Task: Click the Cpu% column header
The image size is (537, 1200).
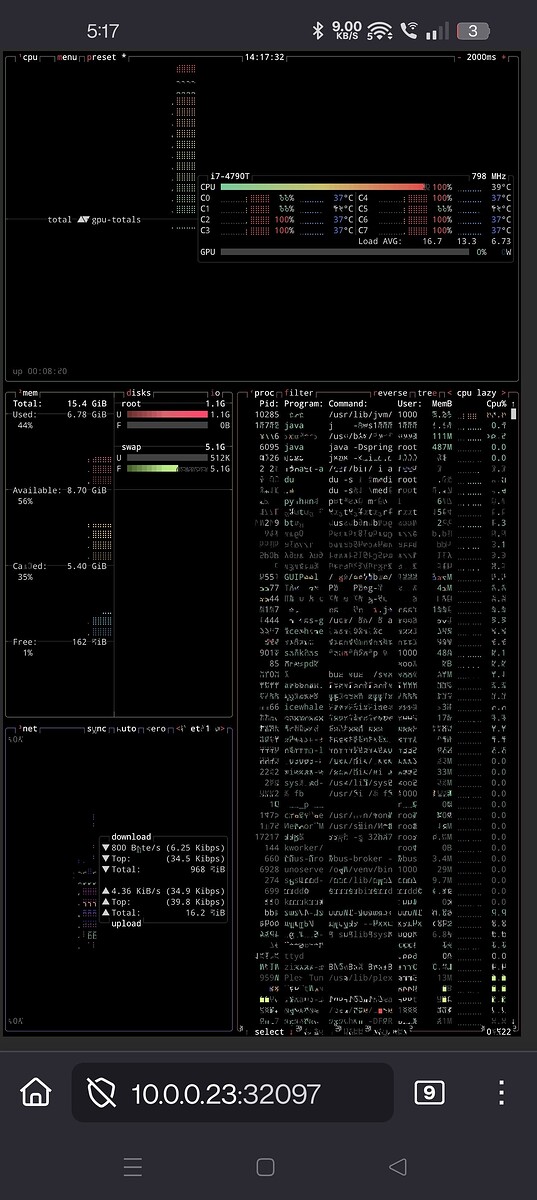Action: pos(496,404)
